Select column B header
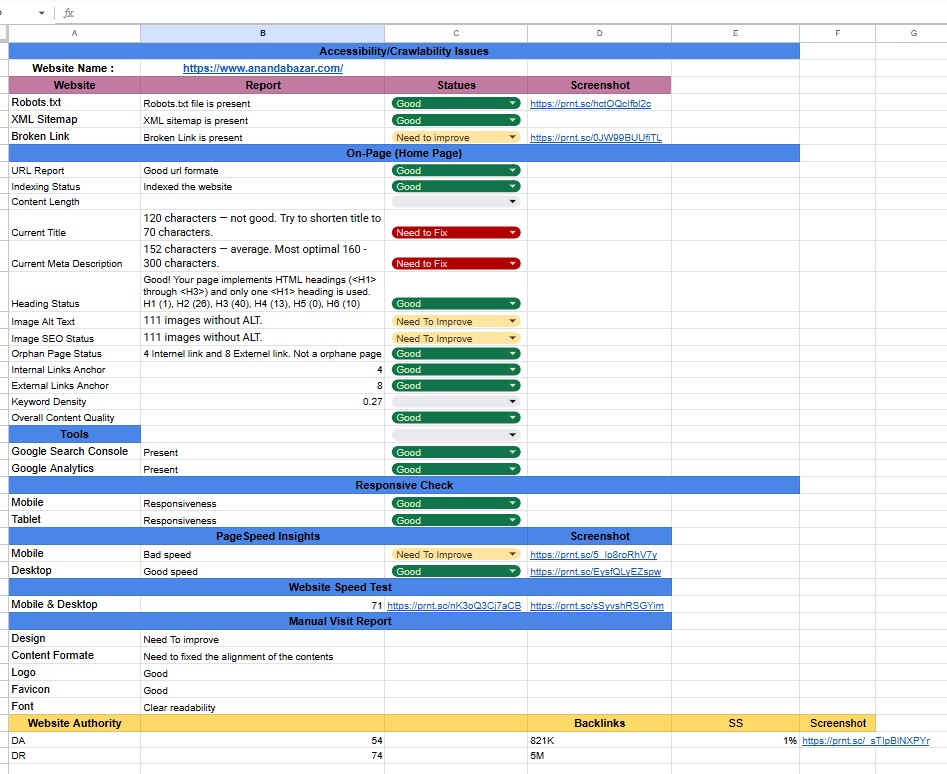Image resolution: width=947 pixels, height=774 pixels. coord(263,33)
